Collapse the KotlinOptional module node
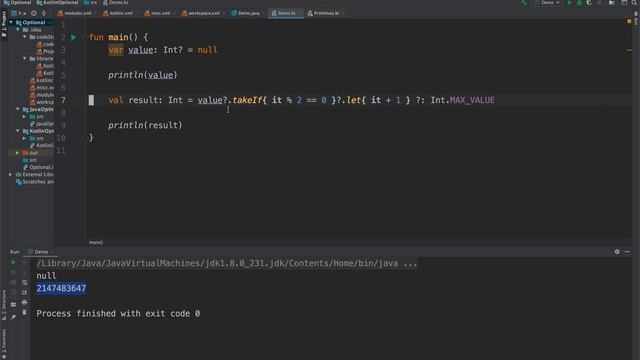The image size is (640, 360). pos(18,131)
